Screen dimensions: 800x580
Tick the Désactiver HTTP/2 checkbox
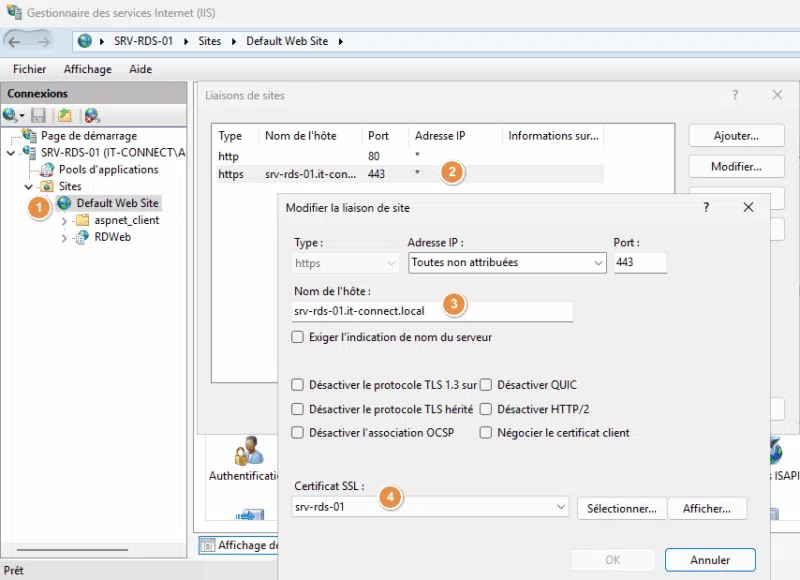487,409
